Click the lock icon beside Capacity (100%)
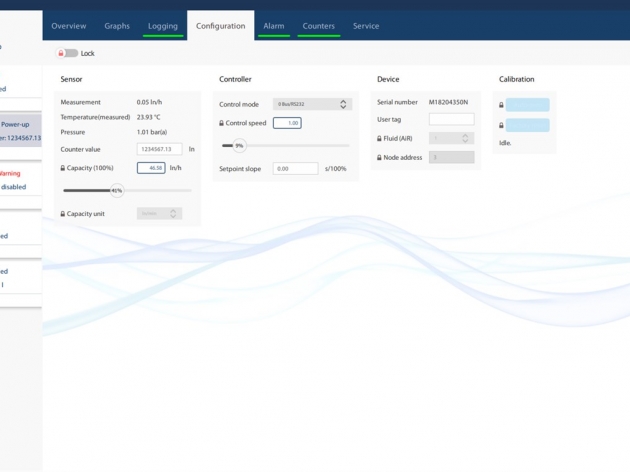This screenshot has width=630, height=472. 63,168
